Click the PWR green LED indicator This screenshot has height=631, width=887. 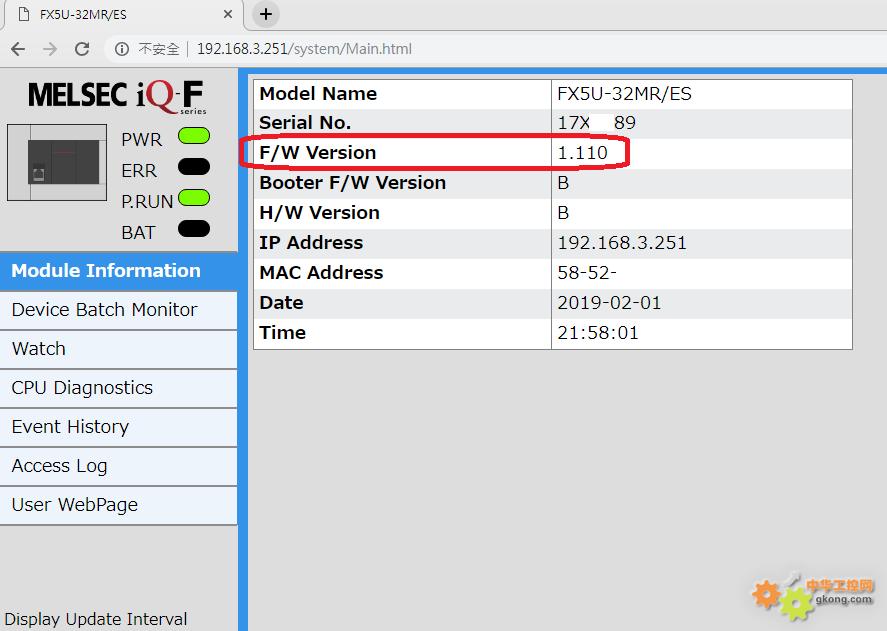194,136
